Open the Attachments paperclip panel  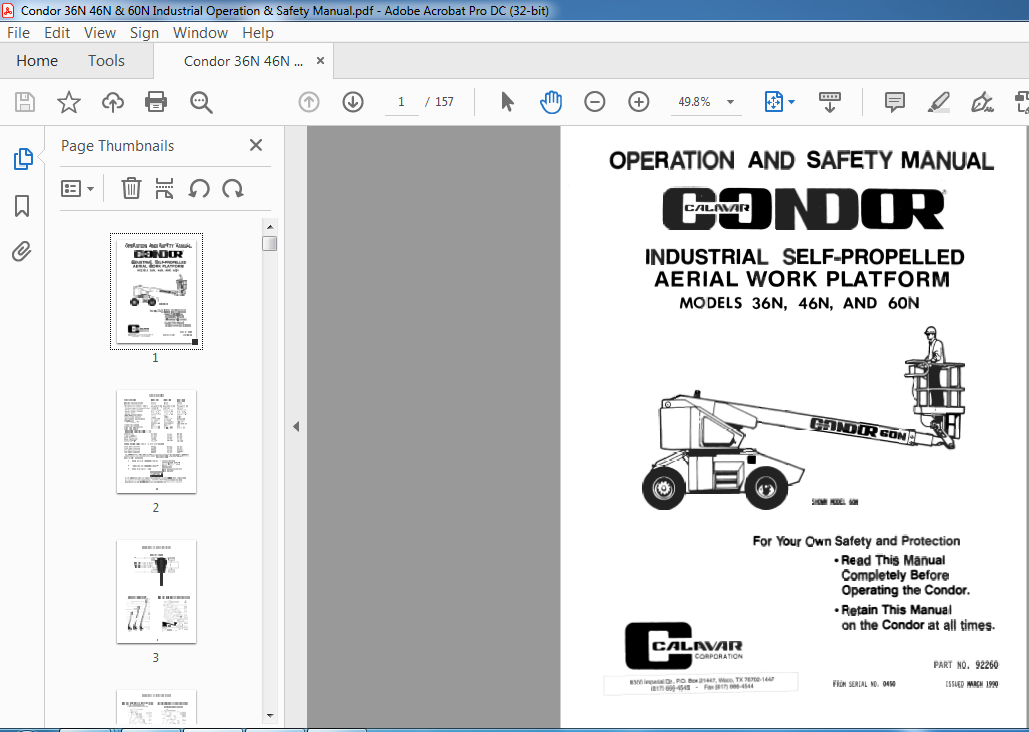tap(22, 251)
